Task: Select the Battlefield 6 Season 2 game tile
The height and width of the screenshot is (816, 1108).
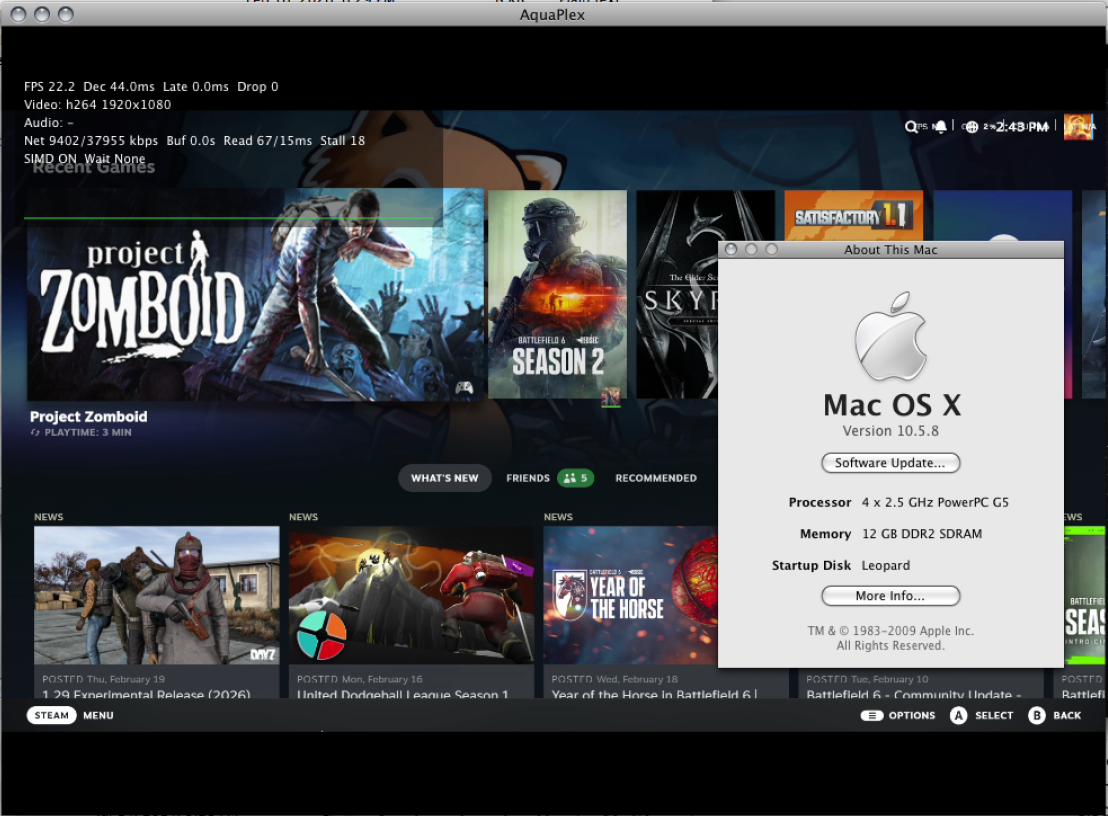Action: pos(558,295)
